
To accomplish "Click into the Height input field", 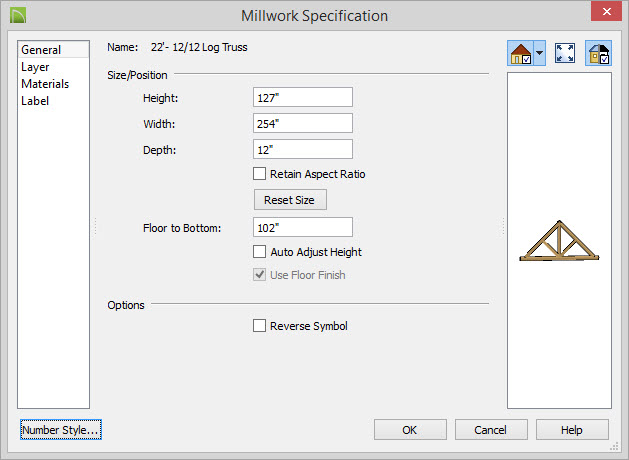I will click(x=303, y=97).
